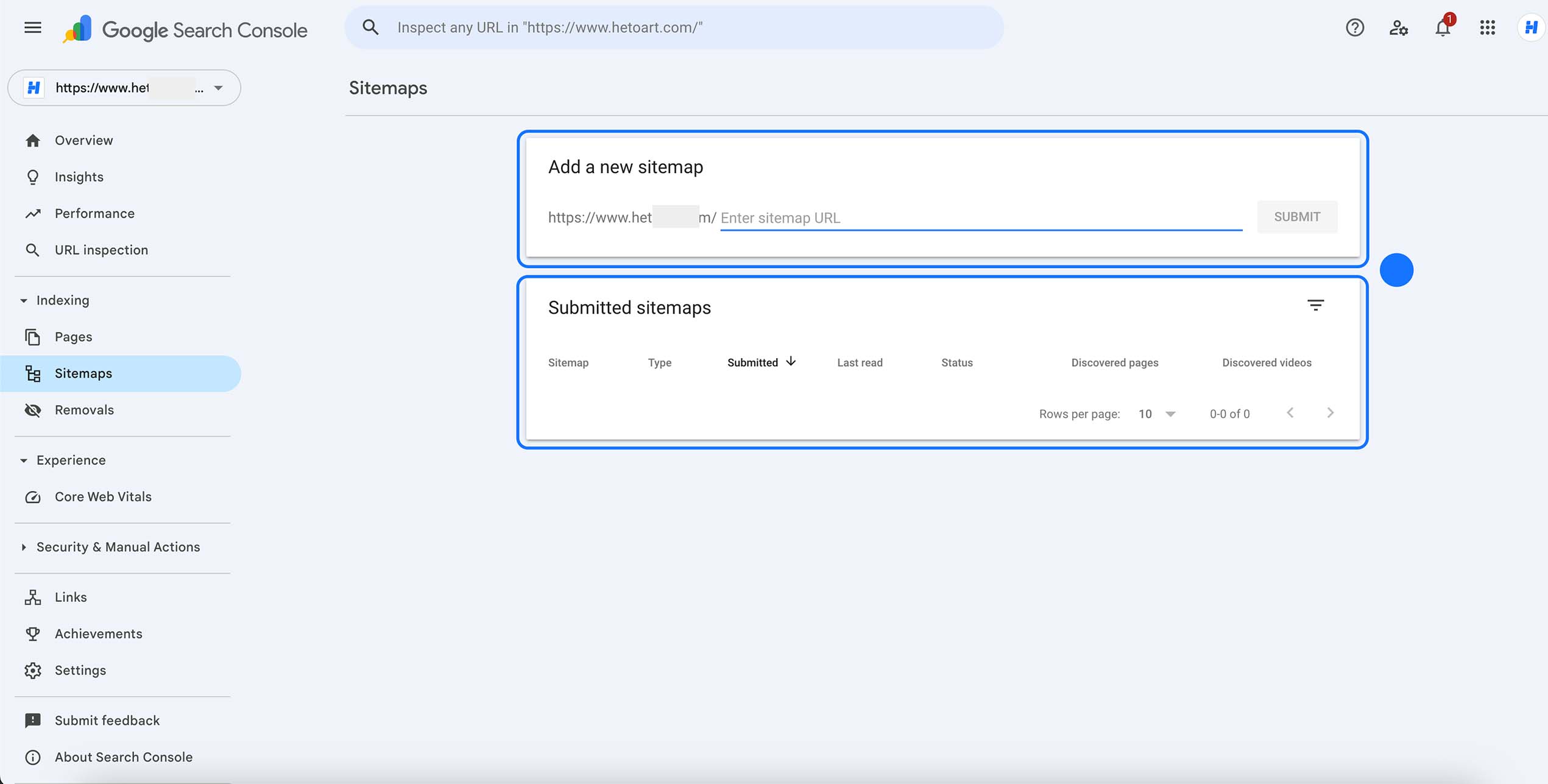Open the property selector dropdown
1548x784 pixels.
[x=217, y=88]
